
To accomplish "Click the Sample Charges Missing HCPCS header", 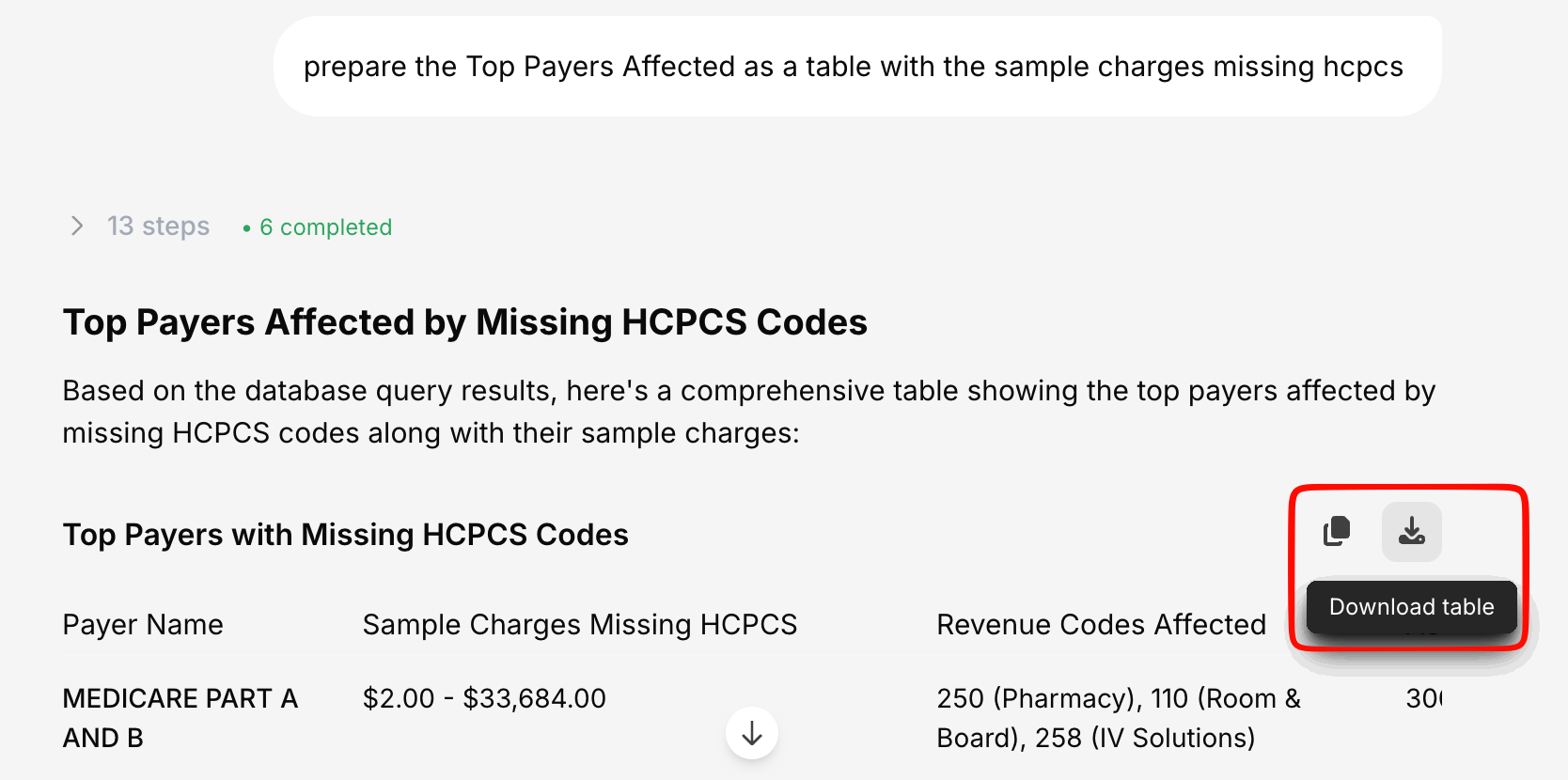I will pos(579,625).
